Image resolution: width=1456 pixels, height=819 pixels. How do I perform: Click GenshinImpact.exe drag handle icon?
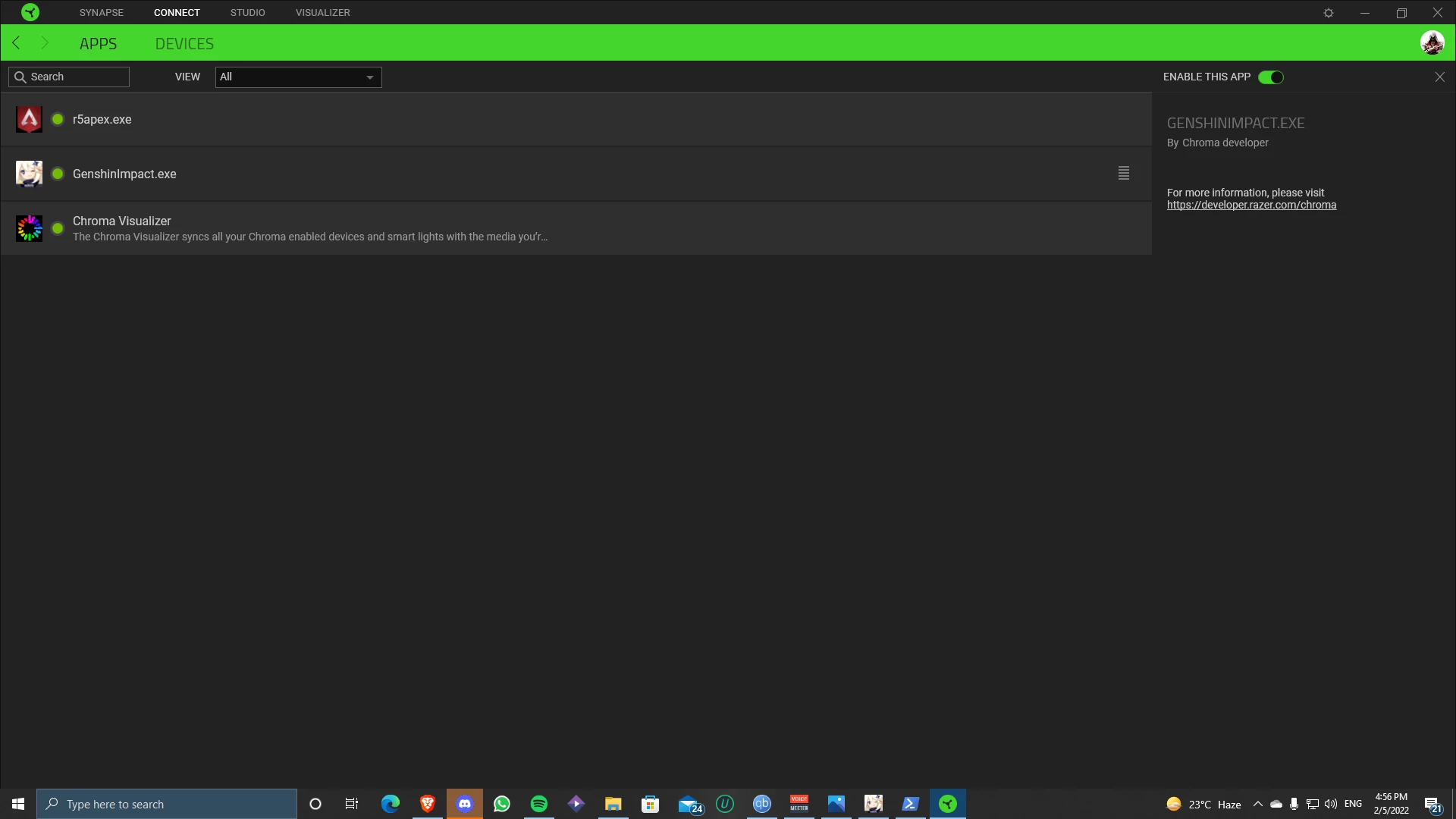[x=1124, y=174]
